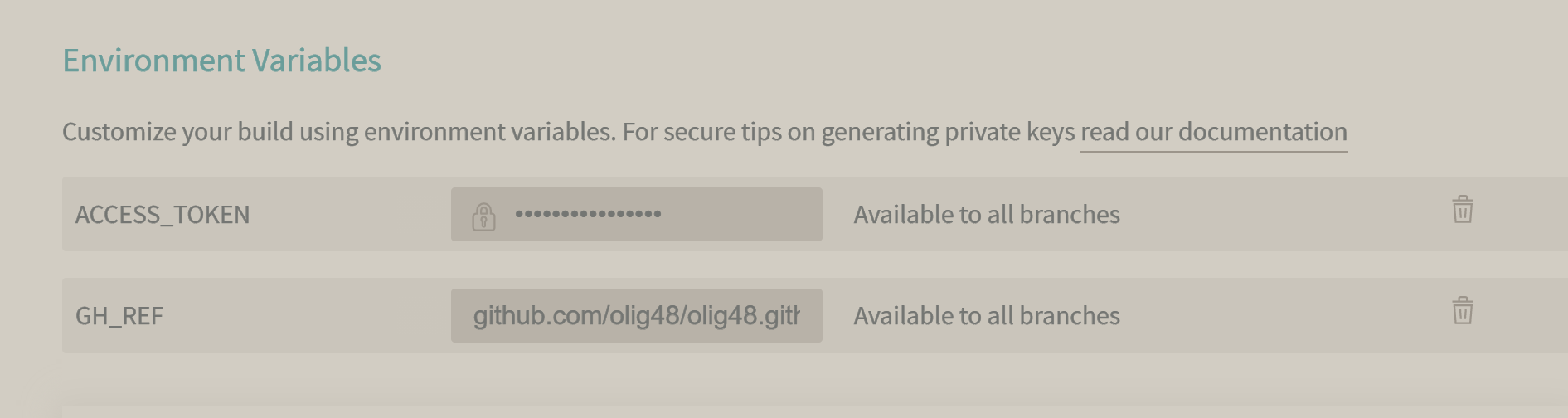Click the words environment variables in description sentence
Viewport: 1568px width, 418px height.
[488, 132]
